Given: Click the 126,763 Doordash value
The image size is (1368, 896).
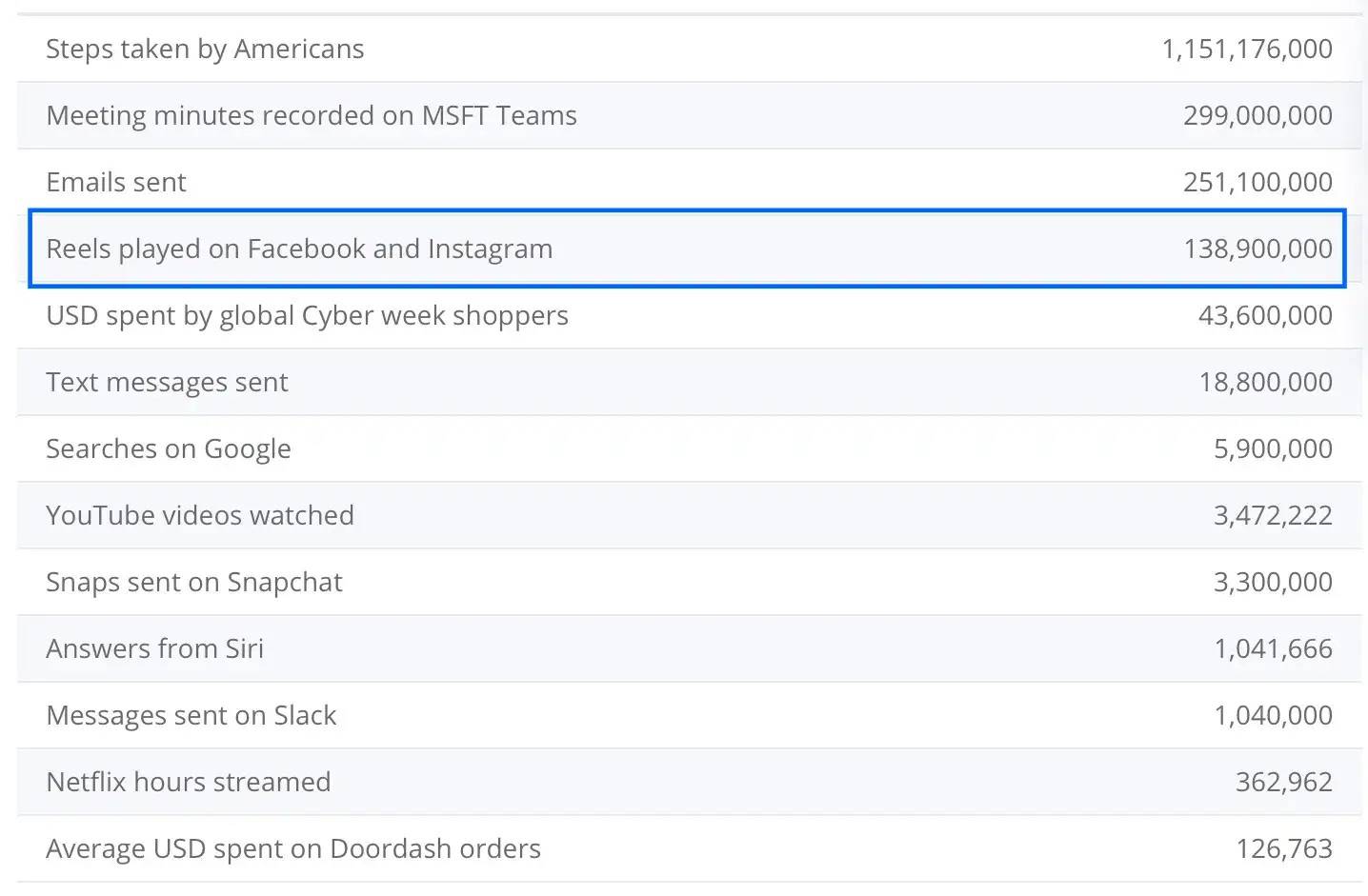Looking at the screenshot, I should tap(1284, 849).
